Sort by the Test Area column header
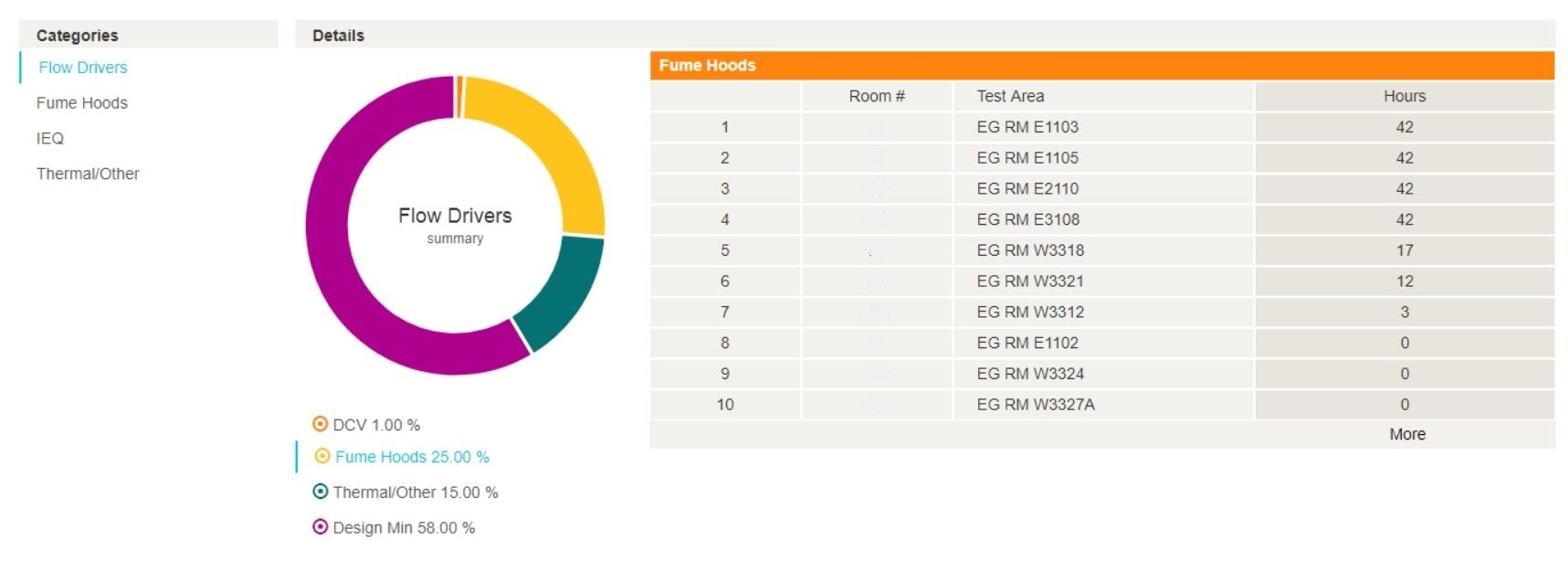 [x=1010, y=96]
